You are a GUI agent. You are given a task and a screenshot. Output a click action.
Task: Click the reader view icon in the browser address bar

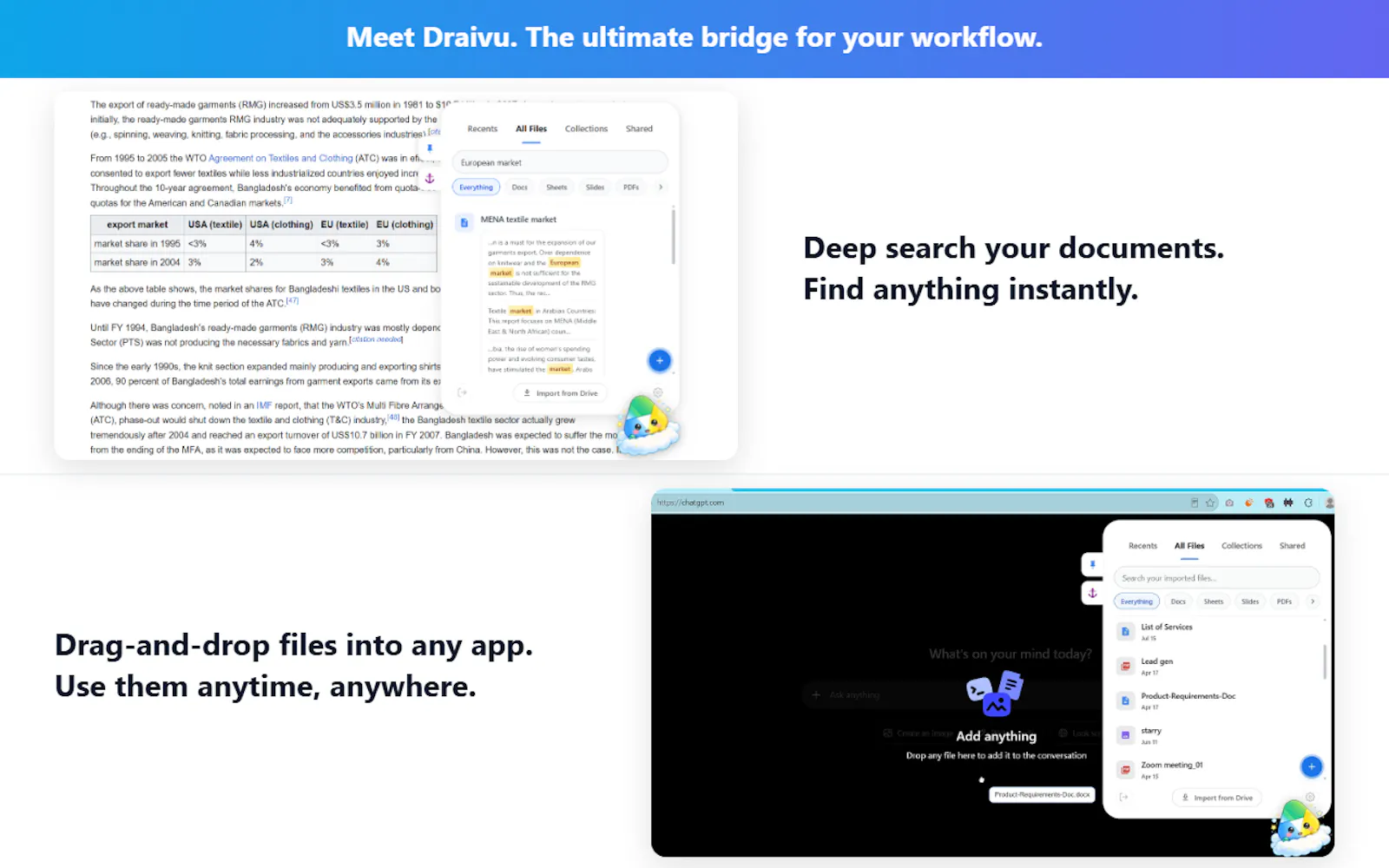tap(1195, 503)
